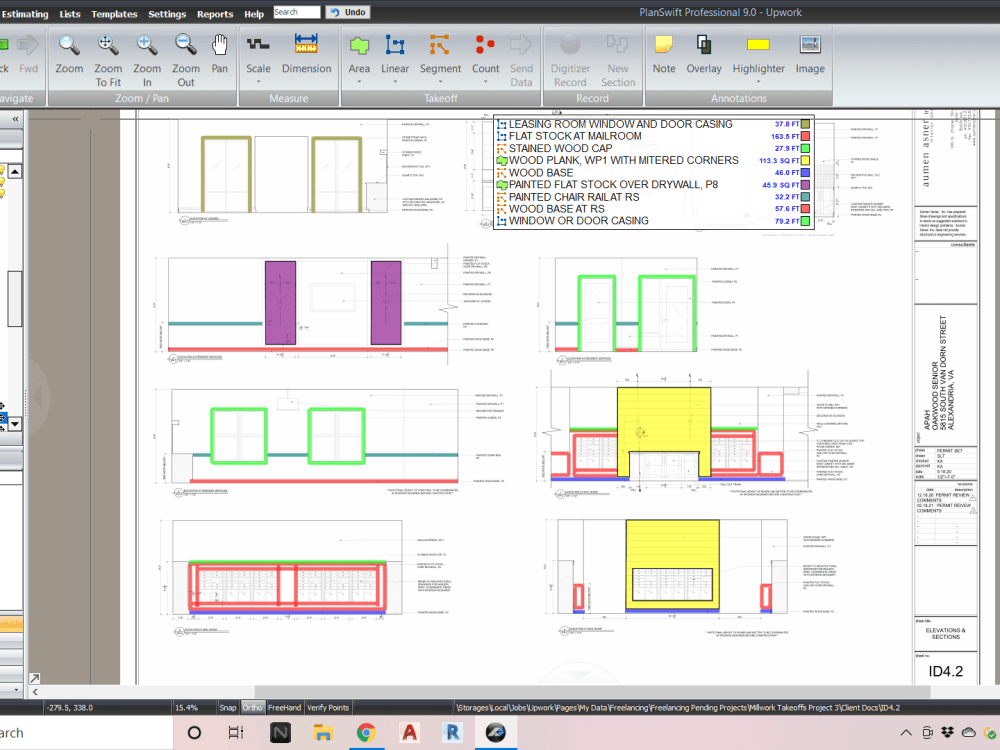The height and width of the screenshot is (750, 1000).
Task: Click the Undo button
Action: coord(347,12)
